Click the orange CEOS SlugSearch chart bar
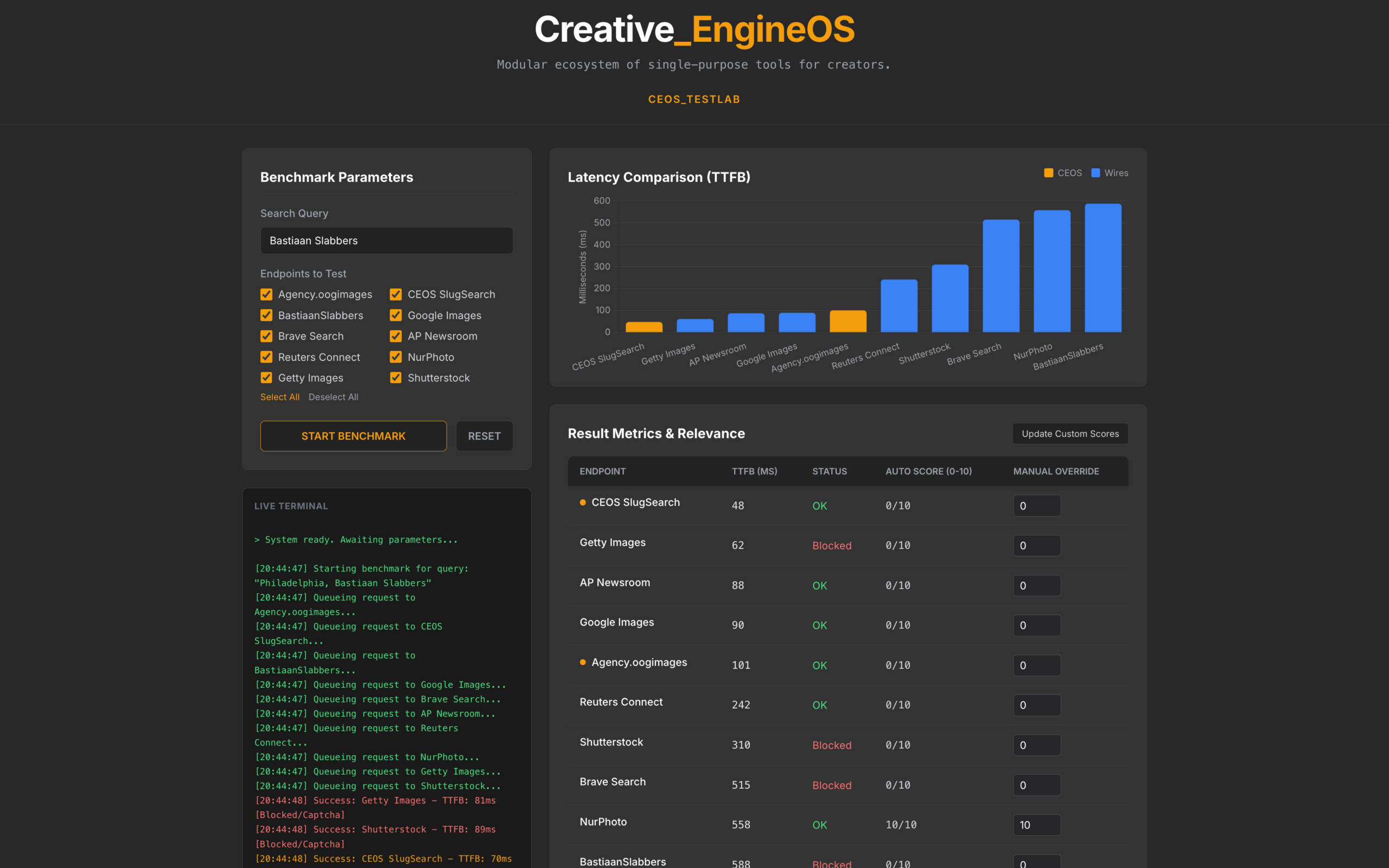Image resolution: width=1389 pixels, height=868 pixels. tap(643, 327)
